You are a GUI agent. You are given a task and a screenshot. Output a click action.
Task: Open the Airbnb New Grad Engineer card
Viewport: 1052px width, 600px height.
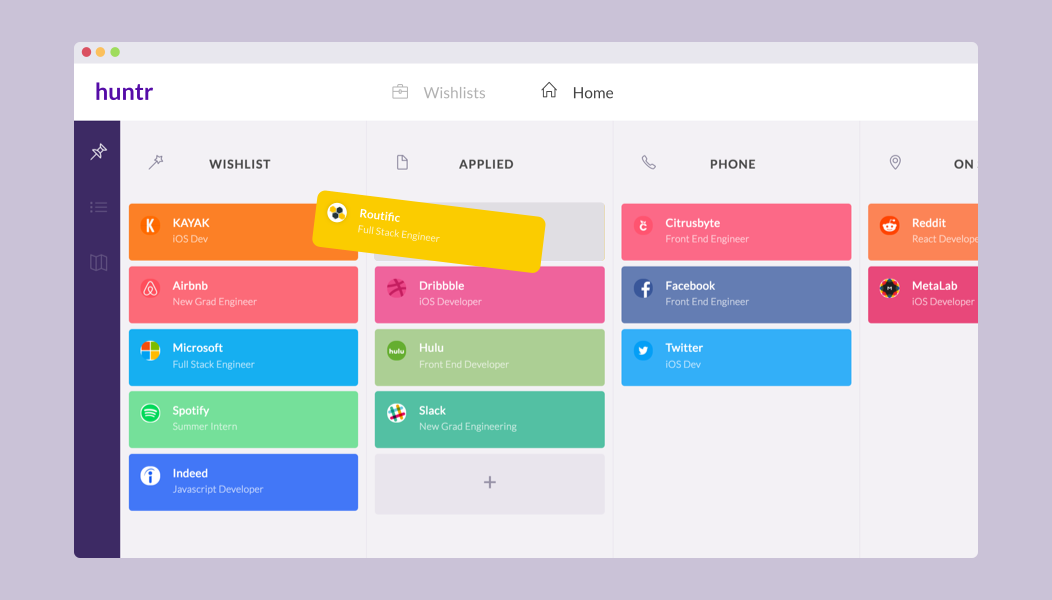[x=244, y=295]
